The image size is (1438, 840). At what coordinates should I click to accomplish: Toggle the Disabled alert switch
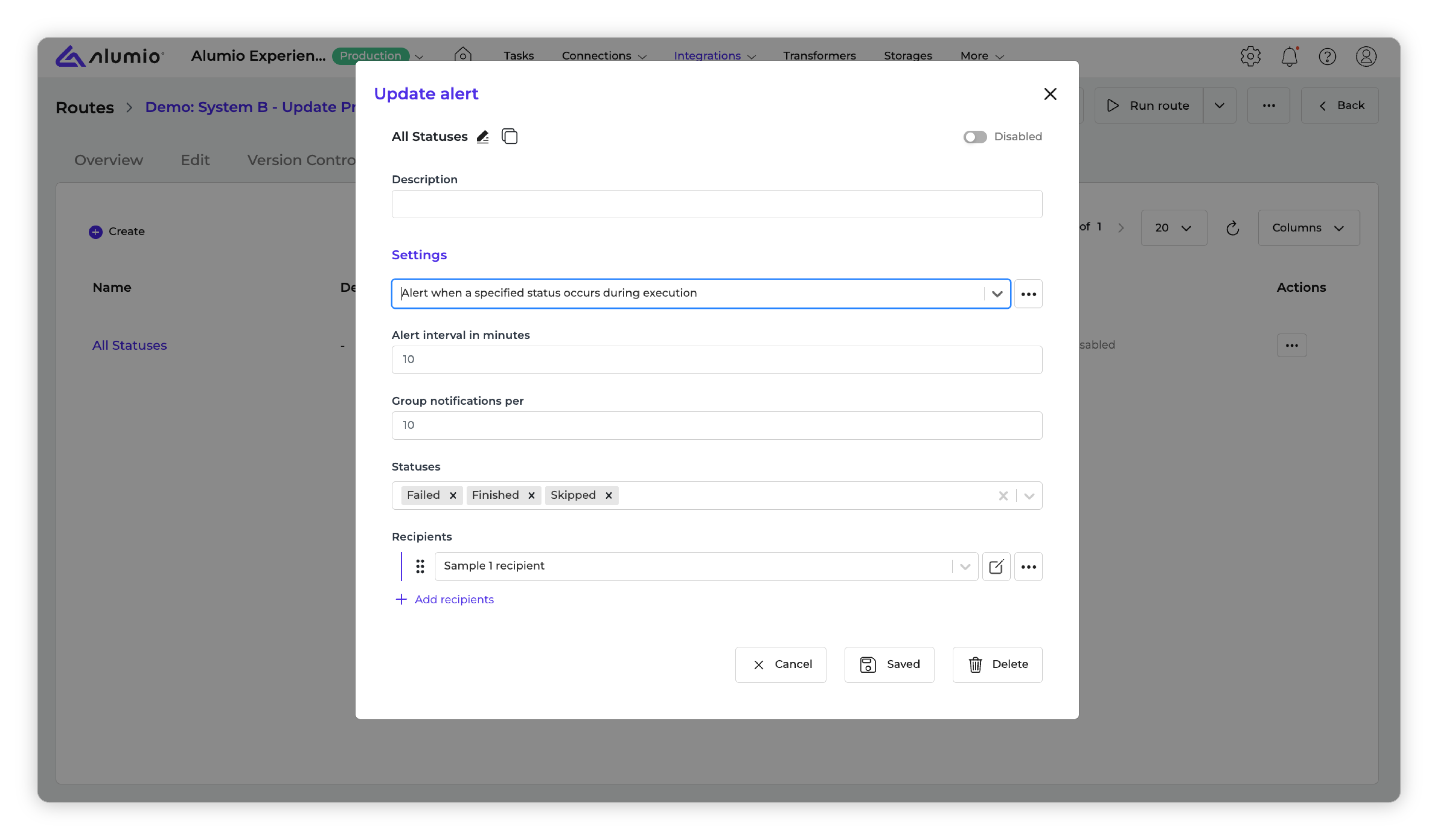click(975, 137)
